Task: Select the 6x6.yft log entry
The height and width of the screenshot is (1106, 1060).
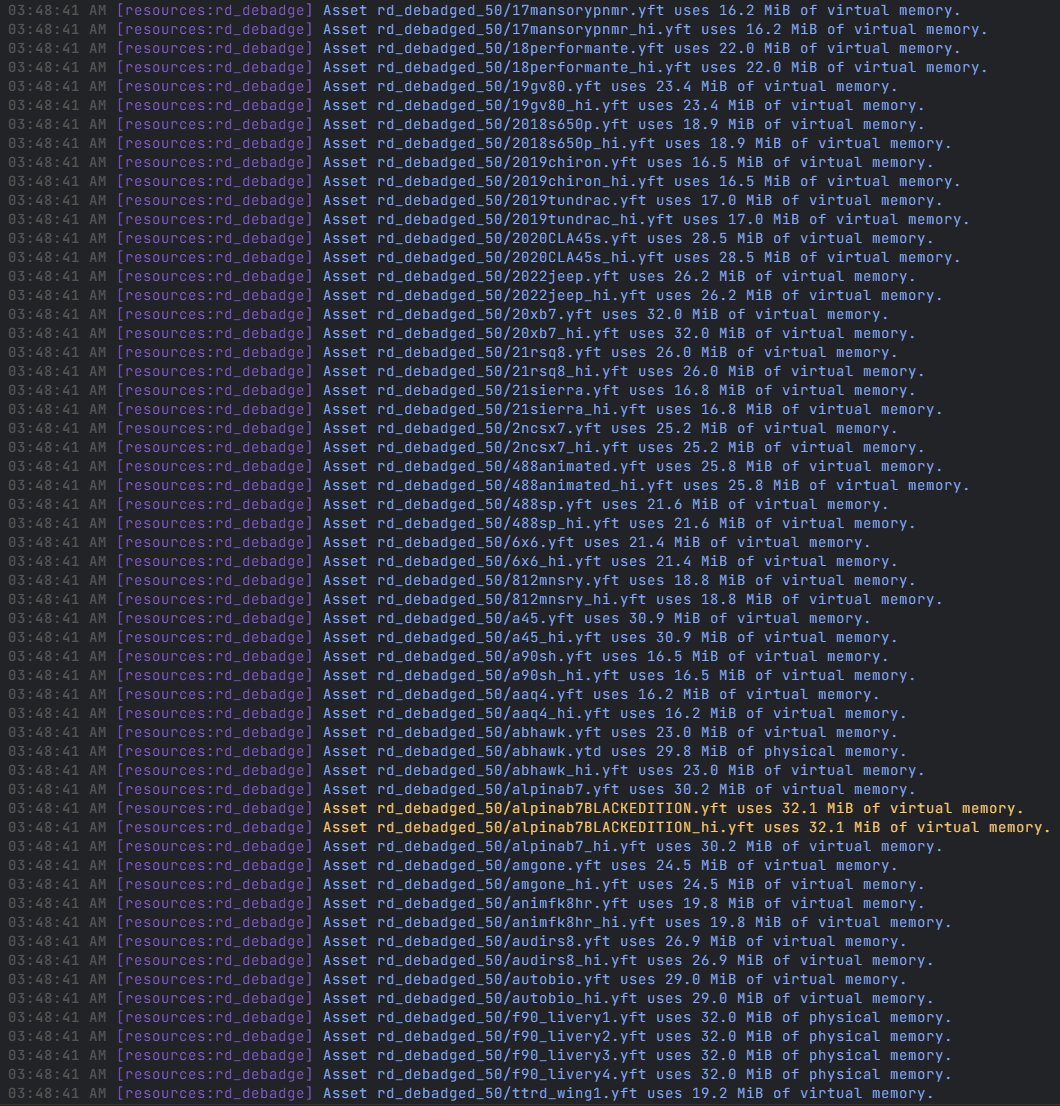Action: (x=596, y=542)
